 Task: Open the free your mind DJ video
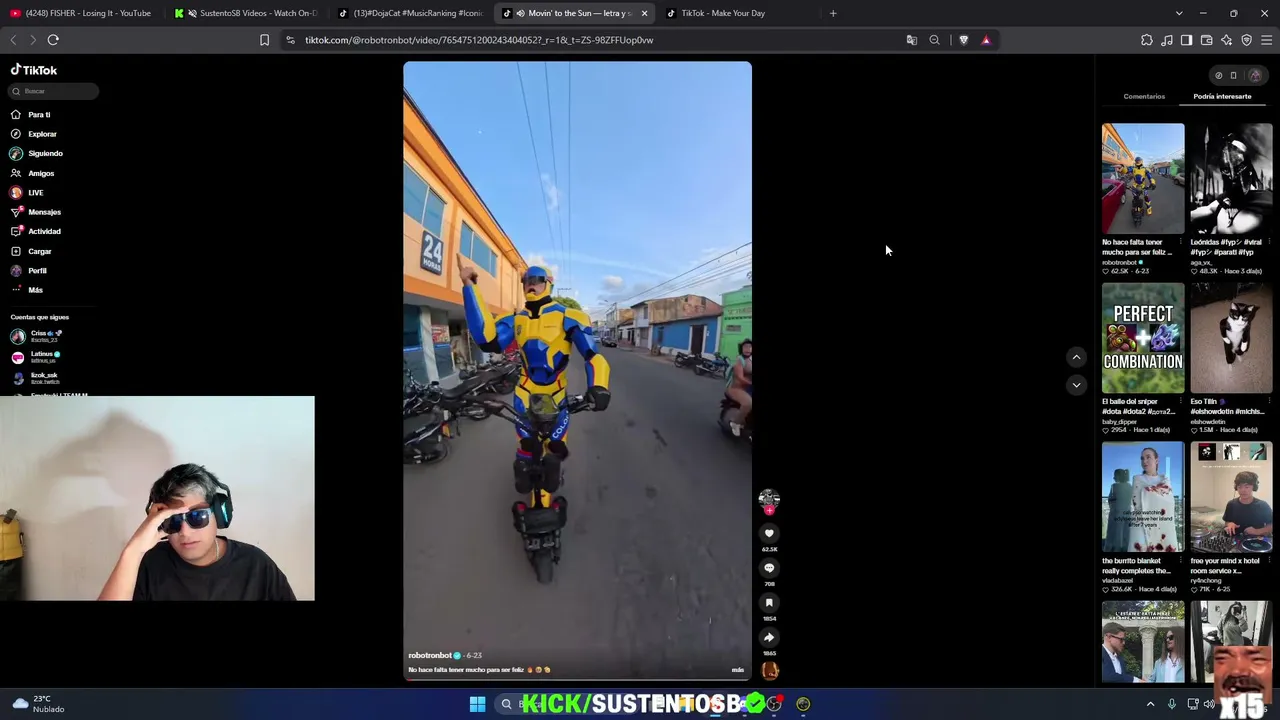(x=1231, y=497)
